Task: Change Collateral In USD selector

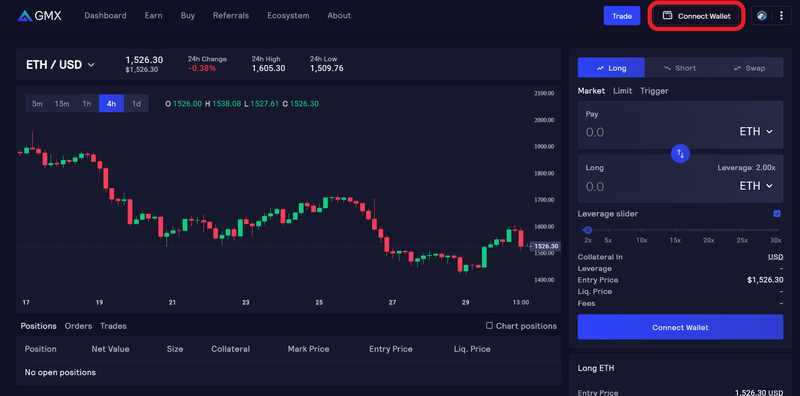Action: pyautogui.click(x=775, y=257)
